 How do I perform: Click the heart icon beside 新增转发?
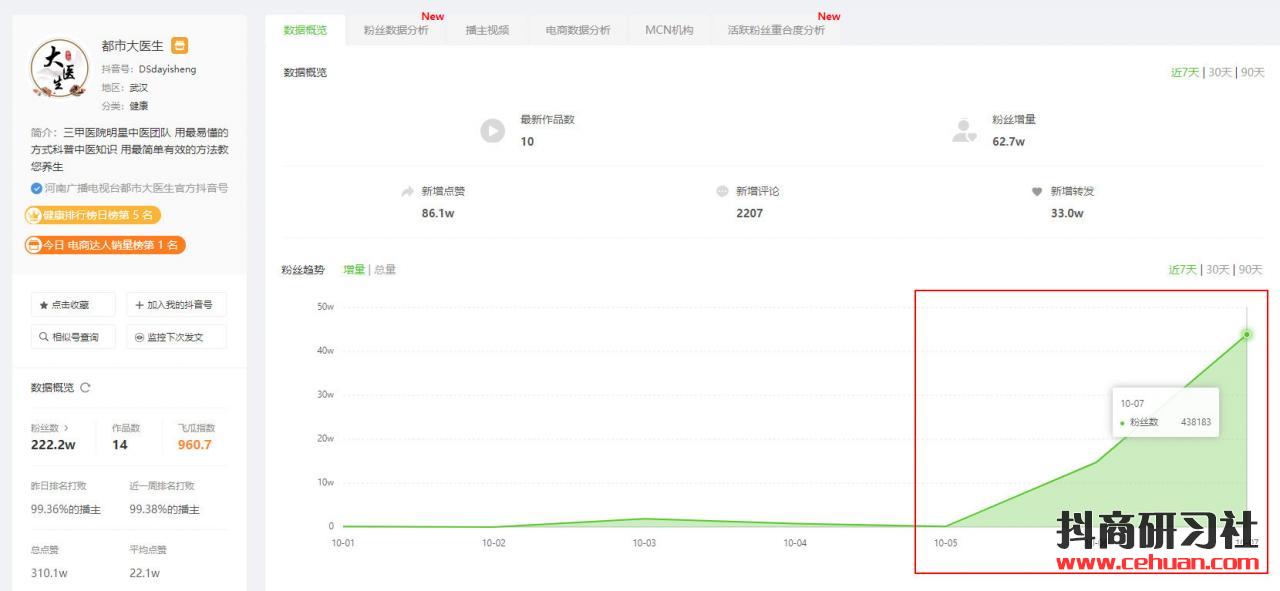coord(1037,192)
